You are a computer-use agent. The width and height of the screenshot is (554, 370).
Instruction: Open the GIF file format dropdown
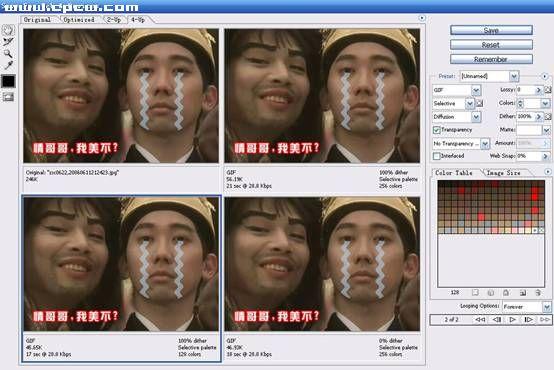(476, 90)
